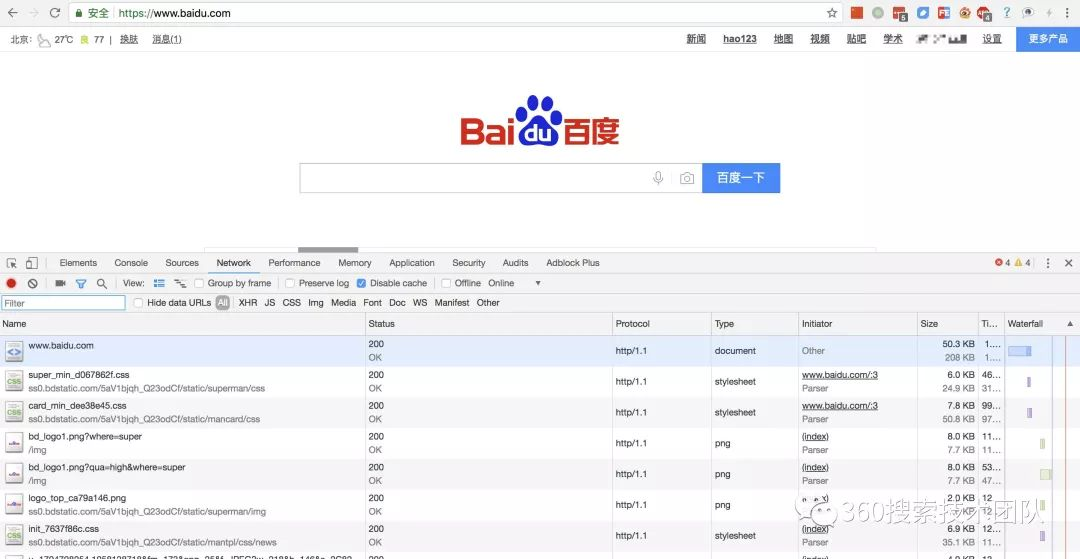Switch to the Elements tab
This screenshot has width=1080, height=559.
(x=78, y=263)
